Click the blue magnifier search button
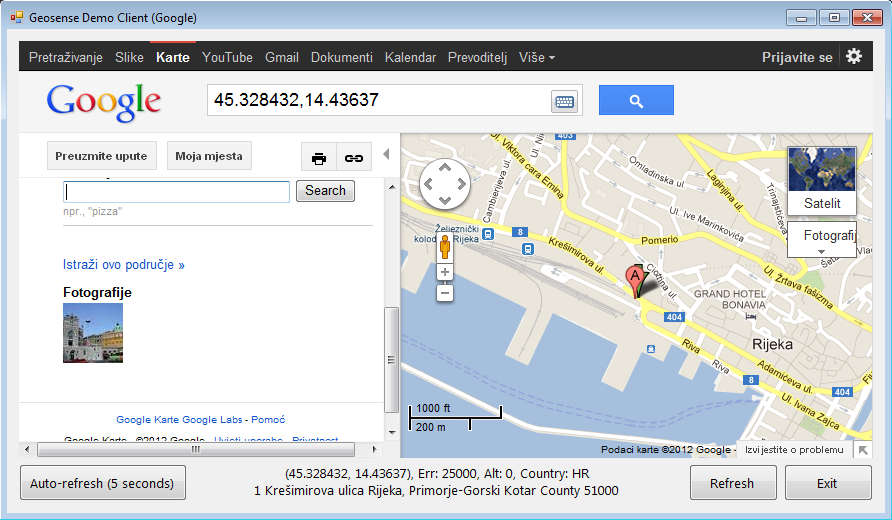The width and height of the screenshot is (892, 520). tap(636, 100)
